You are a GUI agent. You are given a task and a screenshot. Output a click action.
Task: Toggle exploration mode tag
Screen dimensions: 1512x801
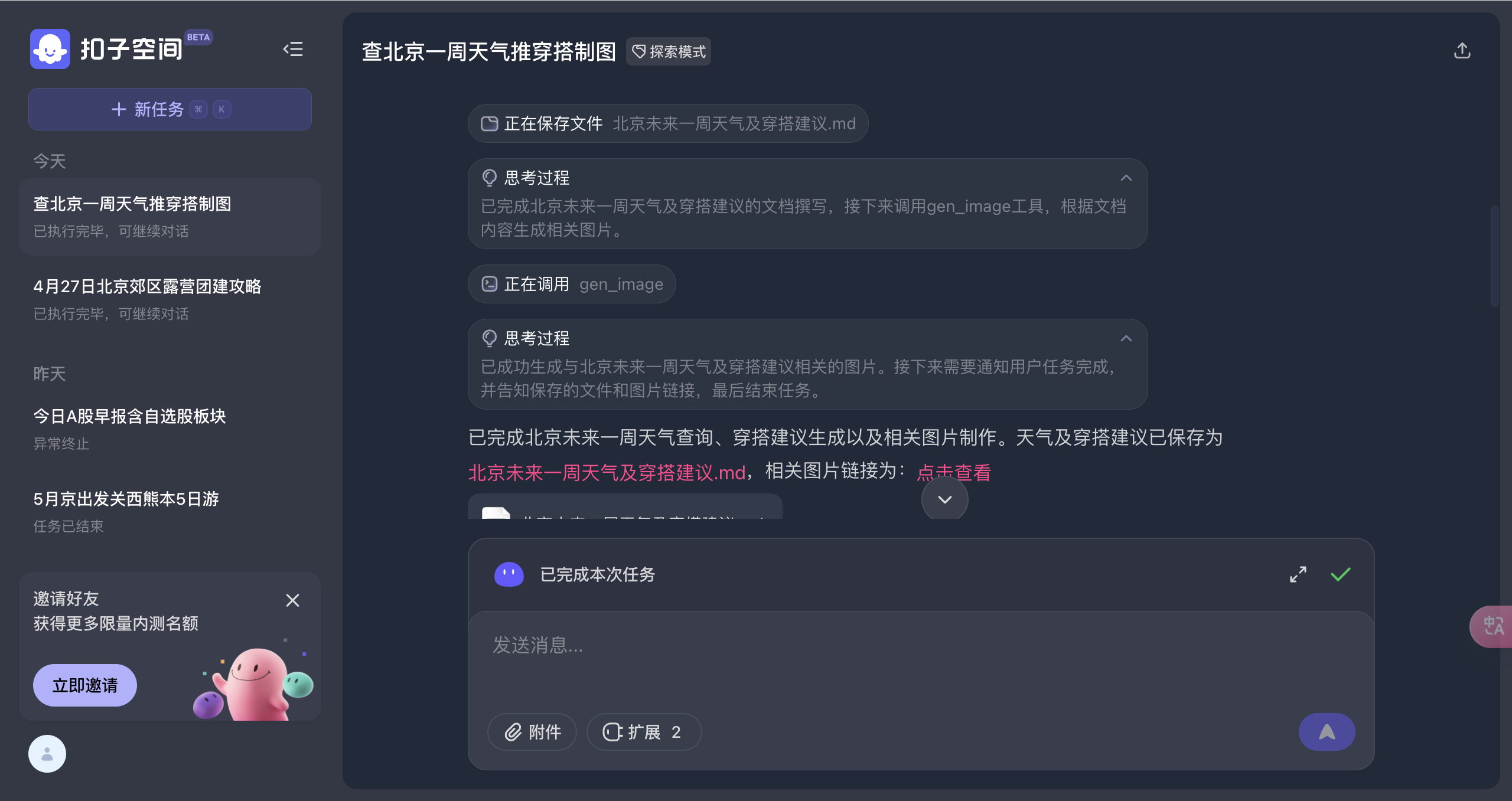coord(669,52)
